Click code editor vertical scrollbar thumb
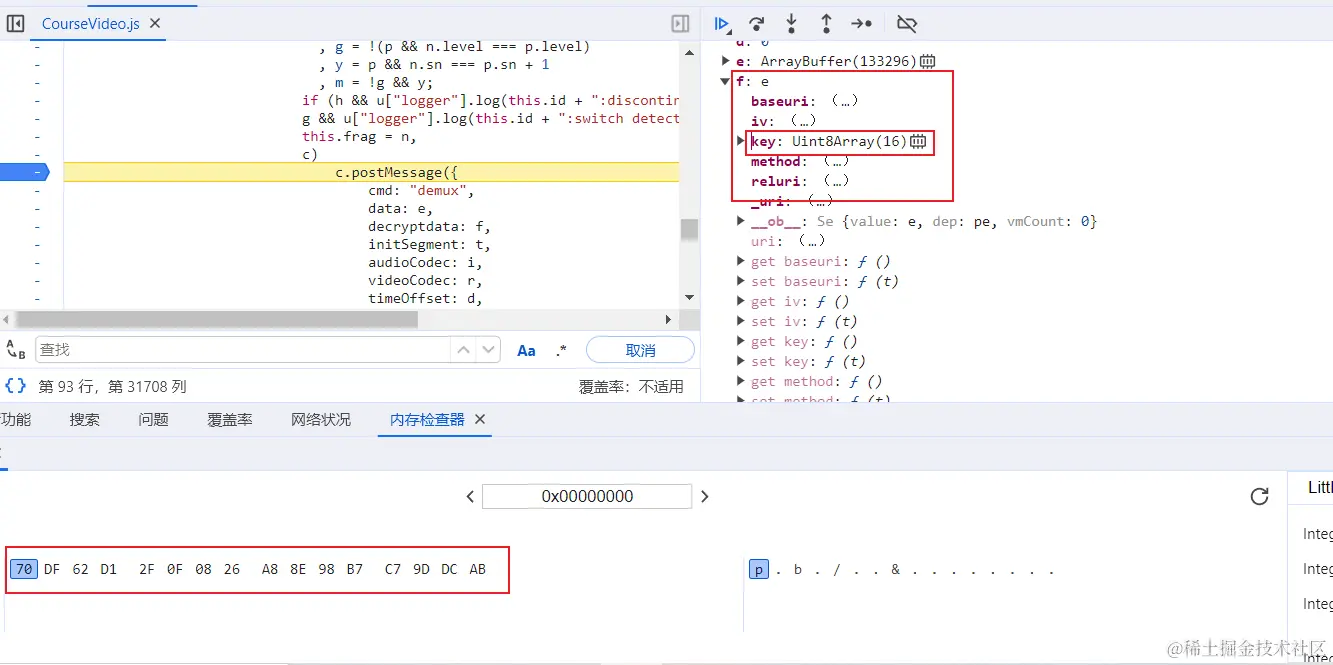 point(689,229)
